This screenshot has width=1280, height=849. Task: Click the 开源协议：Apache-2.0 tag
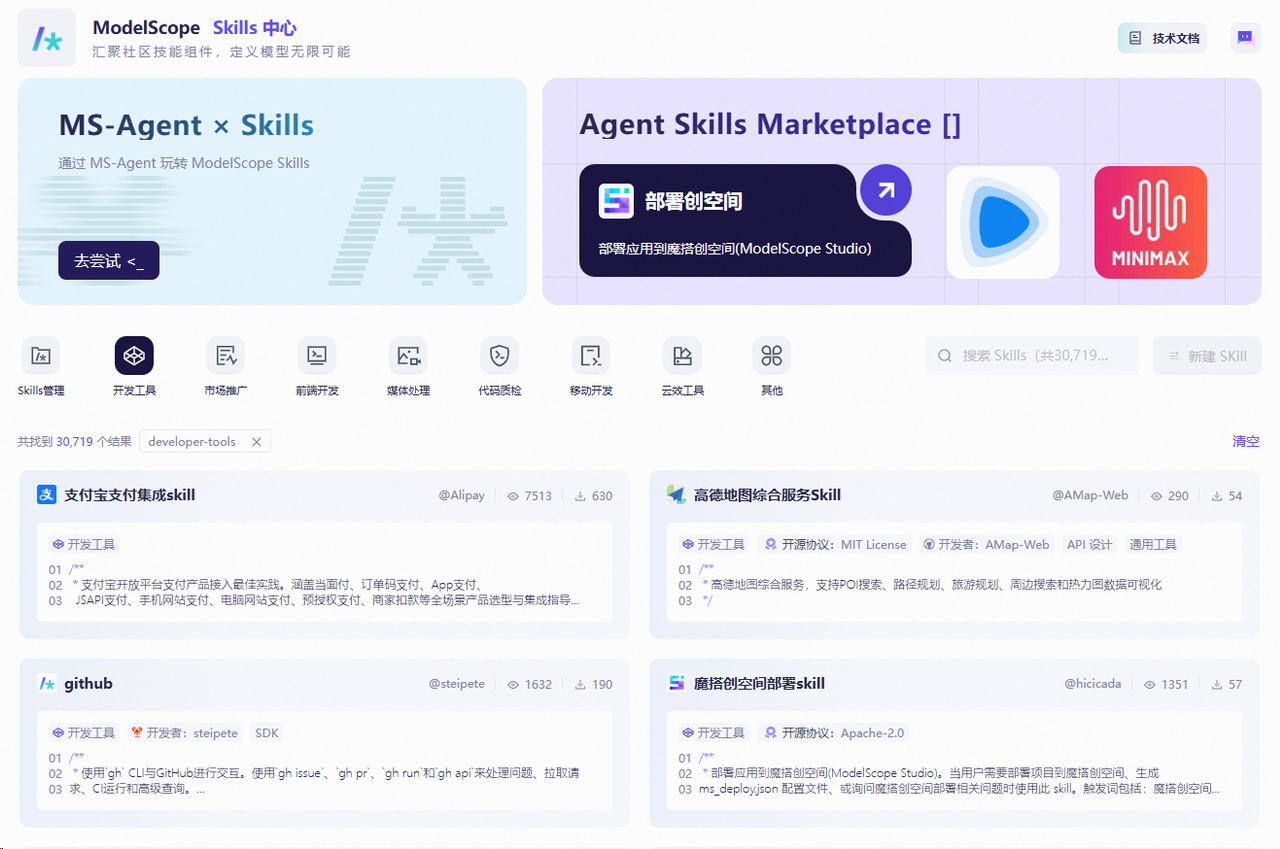pos(834,733)
